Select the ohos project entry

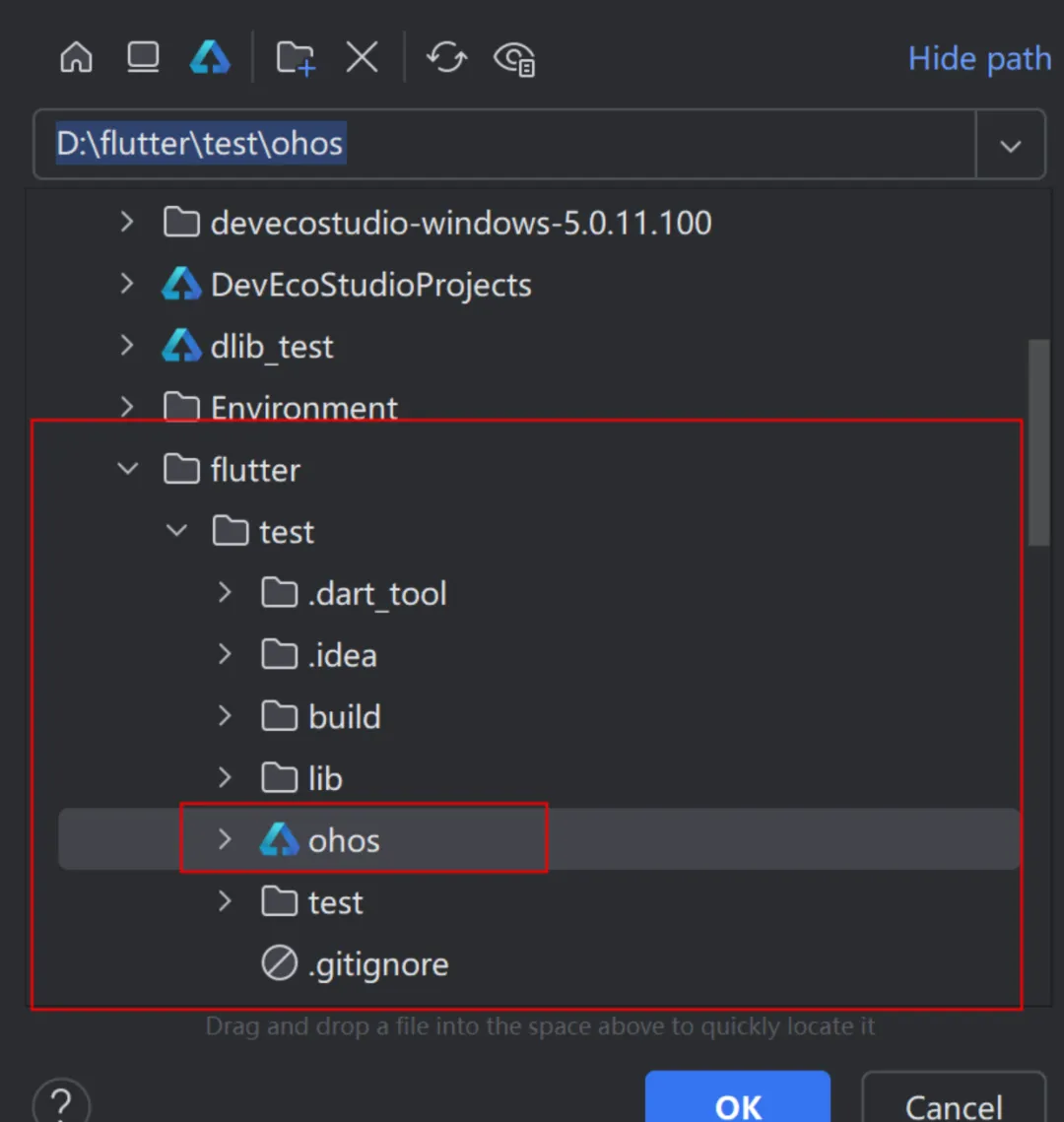[x=344, y=841]
